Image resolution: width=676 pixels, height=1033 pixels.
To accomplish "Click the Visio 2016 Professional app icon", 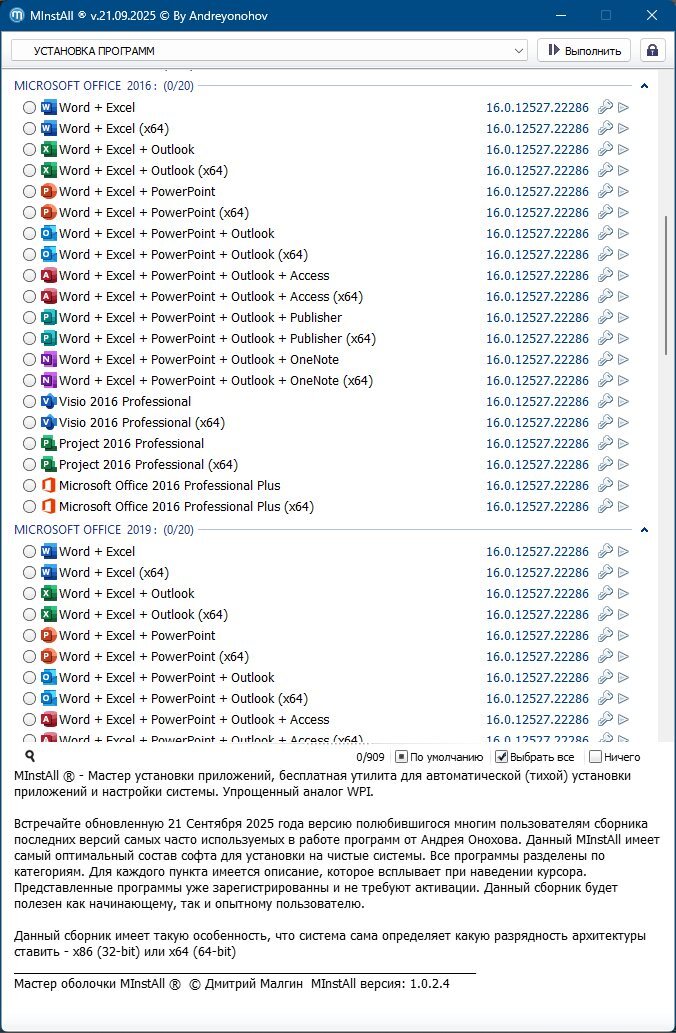I will [48, 402].
